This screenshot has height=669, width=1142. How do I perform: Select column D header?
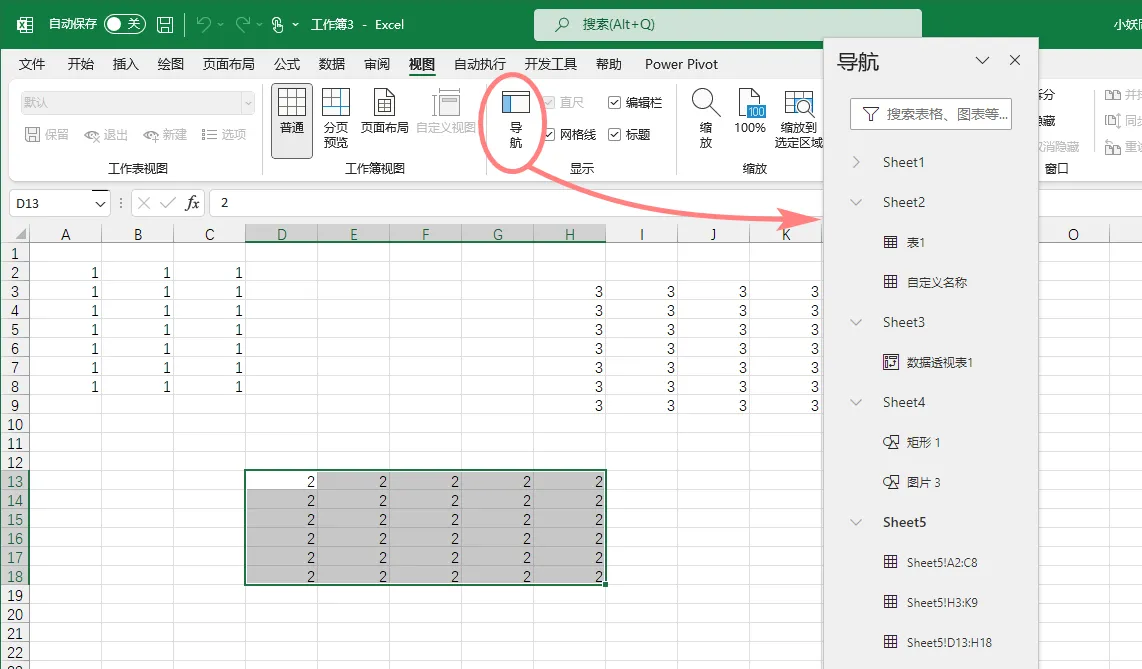pyautogui.click(x=281, y=234)
